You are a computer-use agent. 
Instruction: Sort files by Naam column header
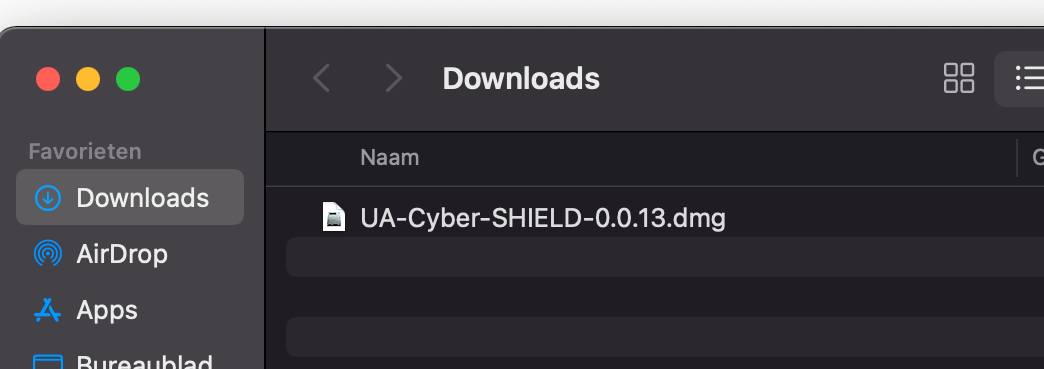pos(390,158)
